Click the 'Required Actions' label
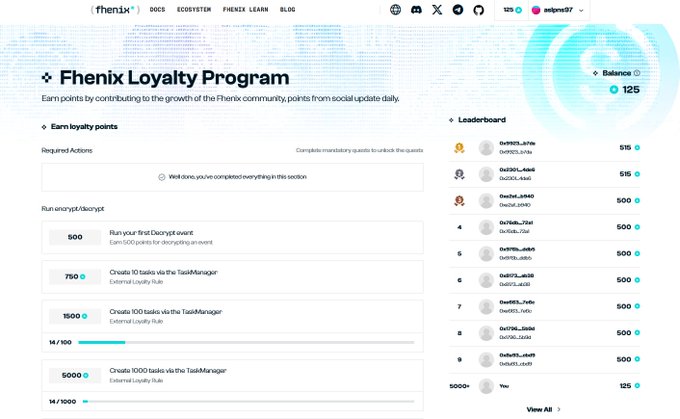 point(67,151)
